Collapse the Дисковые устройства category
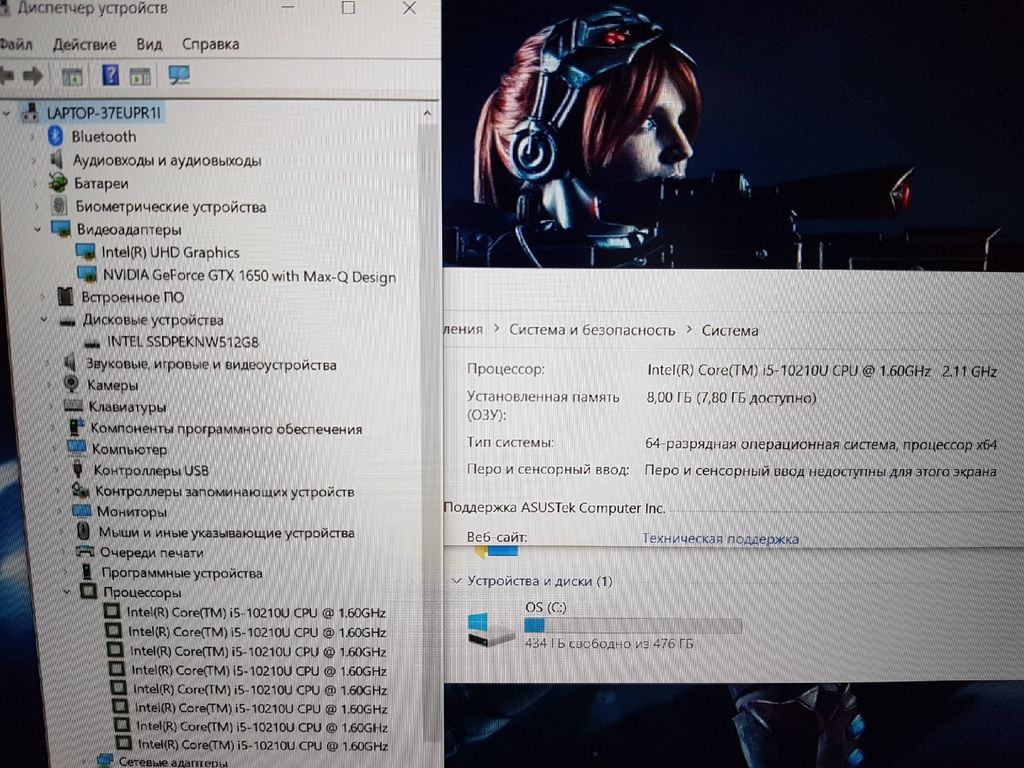Screen dimensions: 1024x768 coord(44,320)
